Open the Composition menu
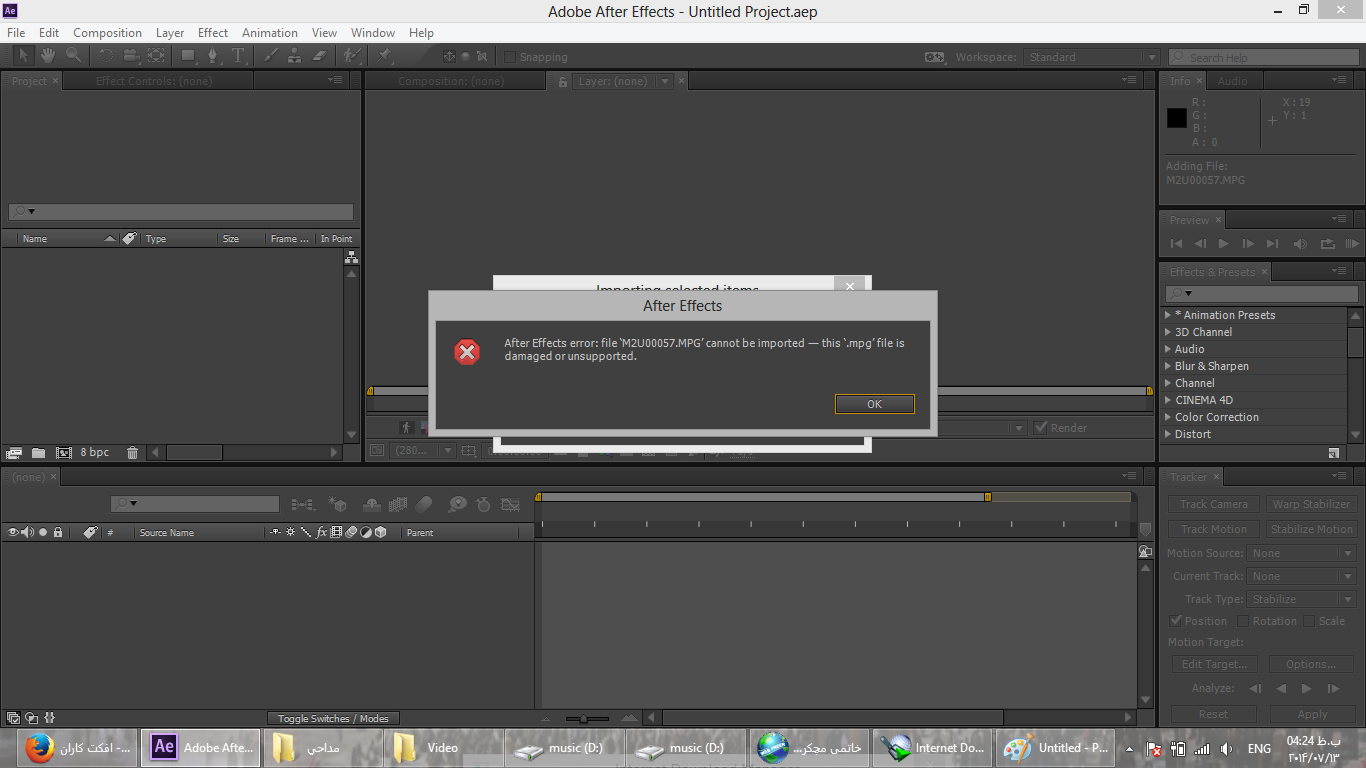The height and width of the screenshot is (768, 1366). pyautogui.click(x=107, y=33)
